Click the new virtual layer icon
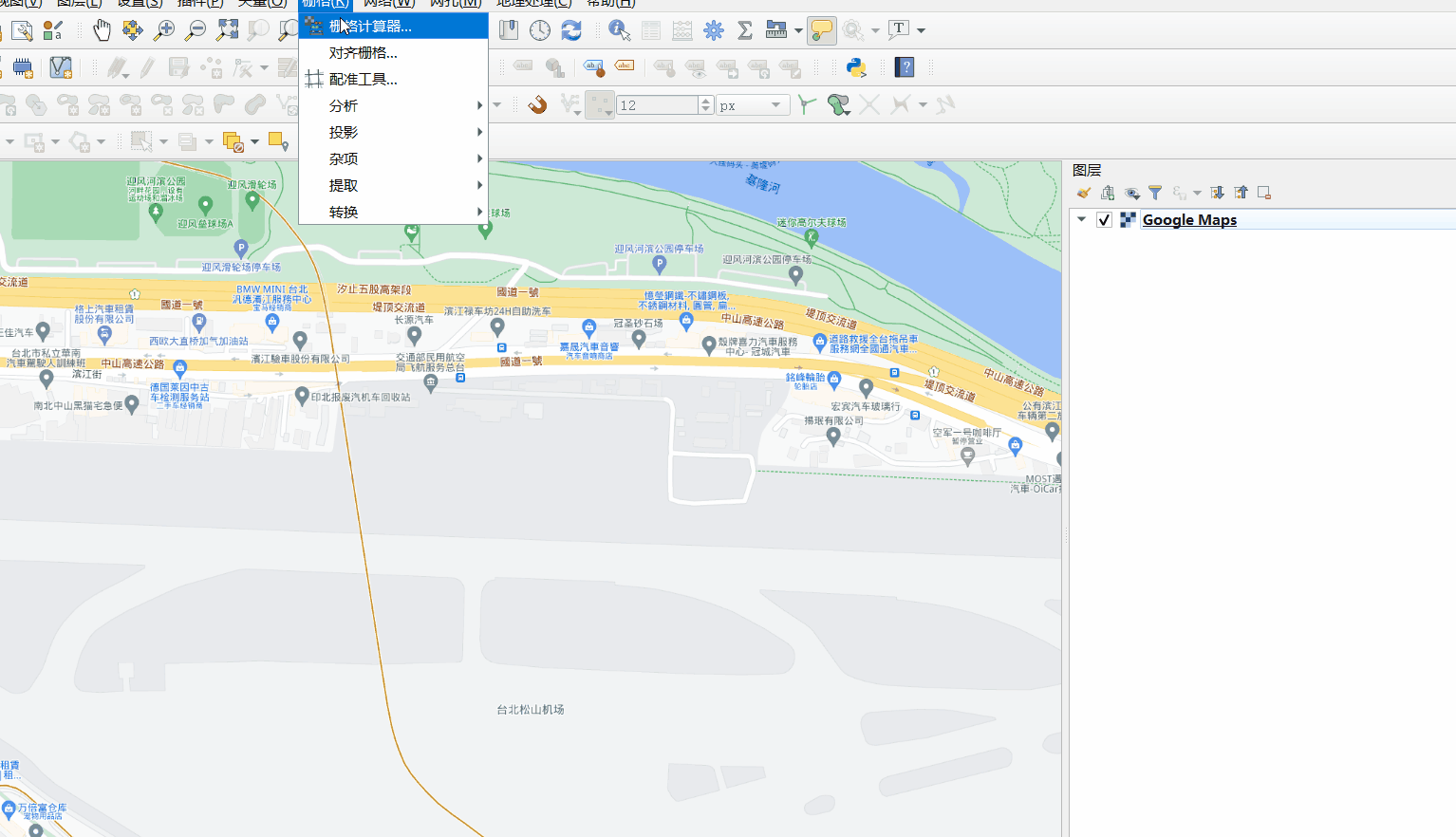This screenshot has width=1456, height=837. 61,67
